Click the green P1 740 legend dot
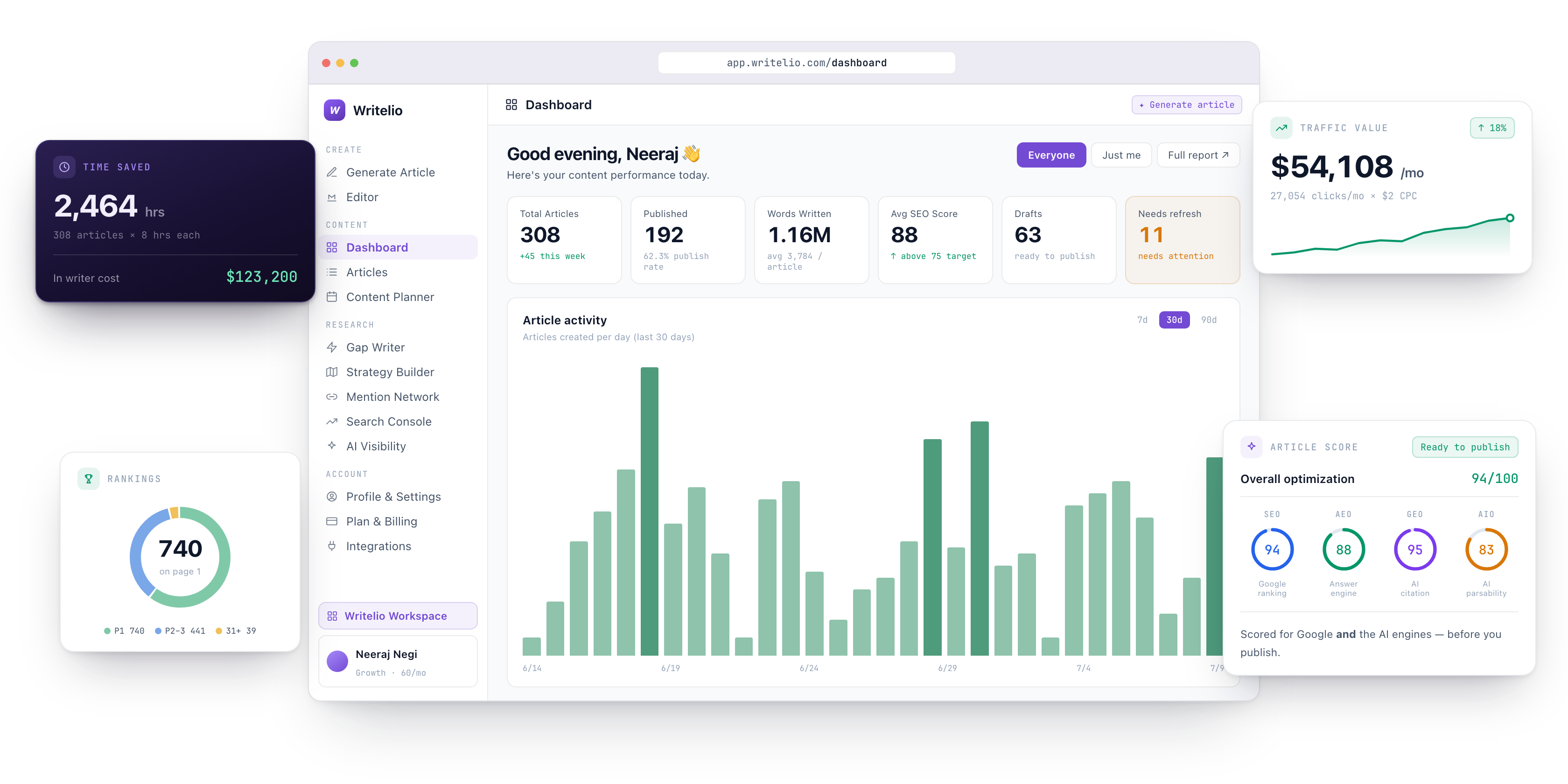Image resolution: width=1568 pixels, height=784 pixels. [x=107, y=631]
